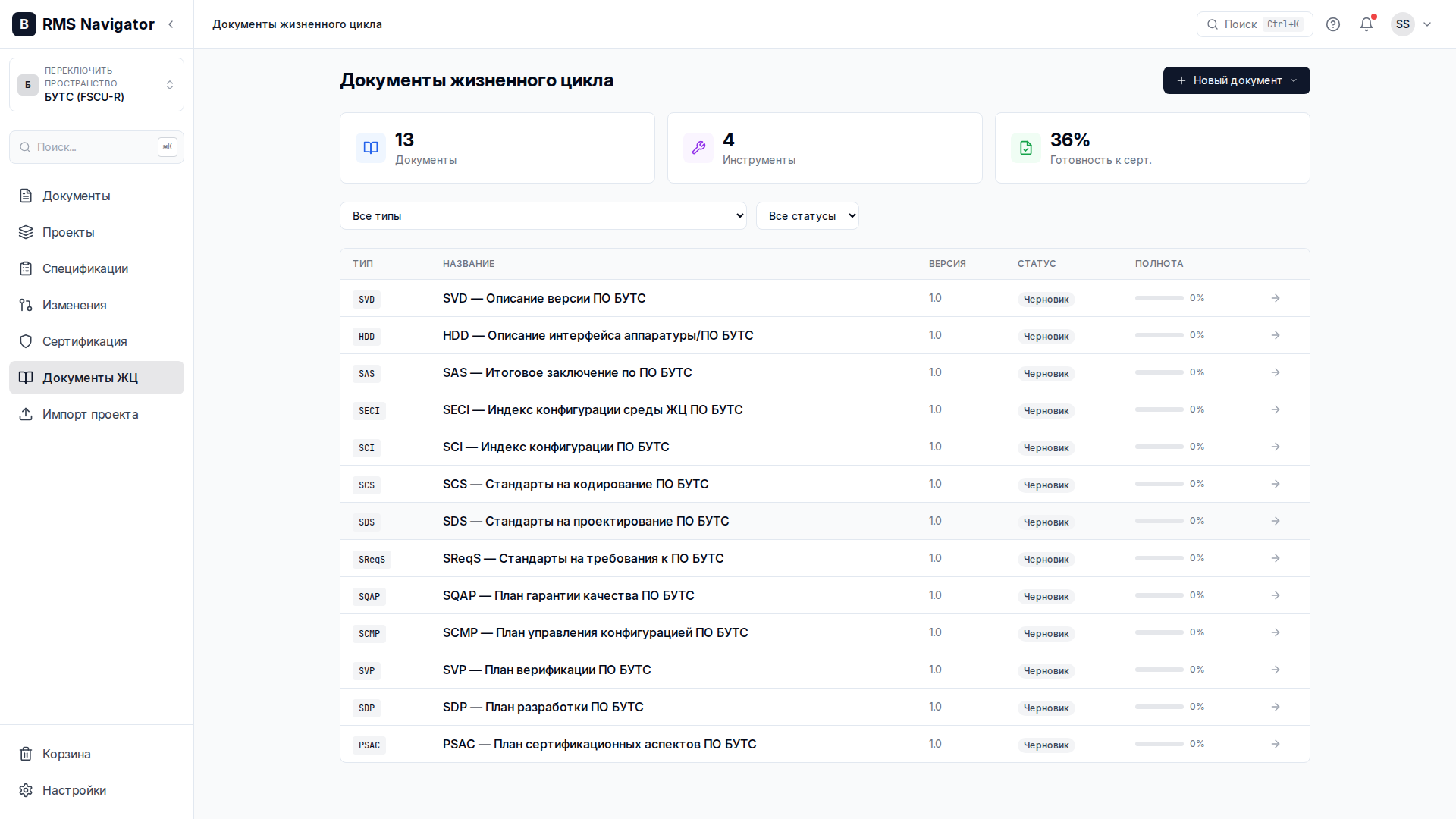The height and width of the screenshot is (819, 1456).
Task: Click the SVD row completeness progress bar
Action: point(1159,298)
